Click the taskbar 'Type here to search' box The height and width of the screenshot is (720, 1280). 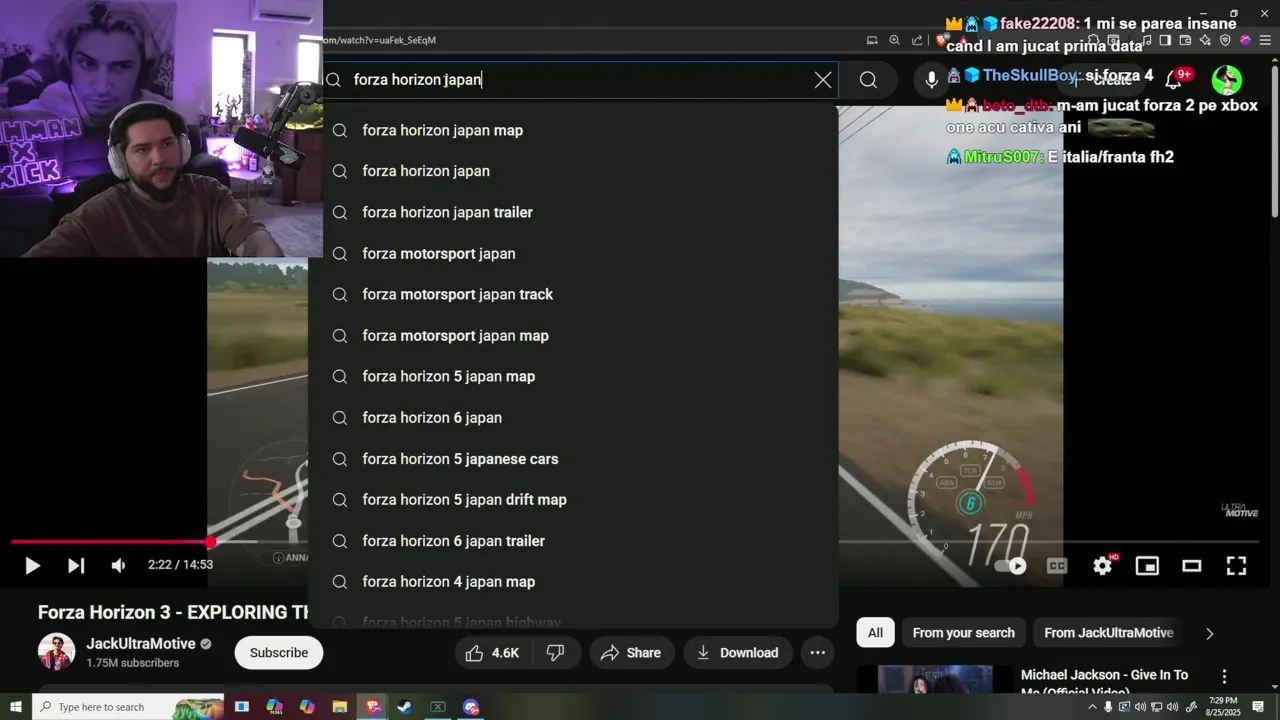[128, 707]
